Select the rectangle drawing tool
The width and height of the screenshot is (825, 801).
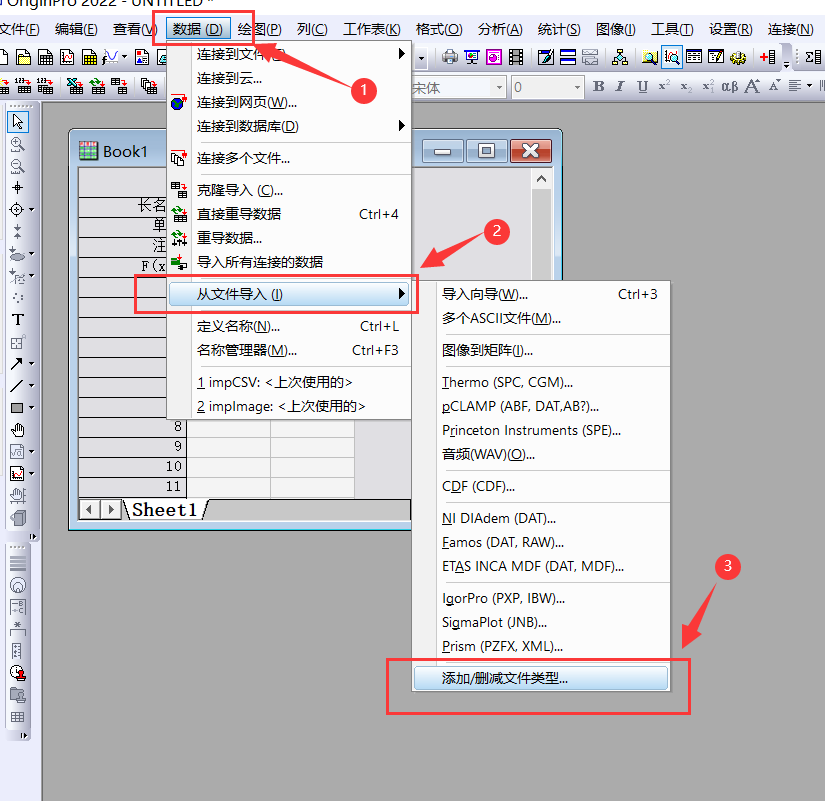point(16,408)
